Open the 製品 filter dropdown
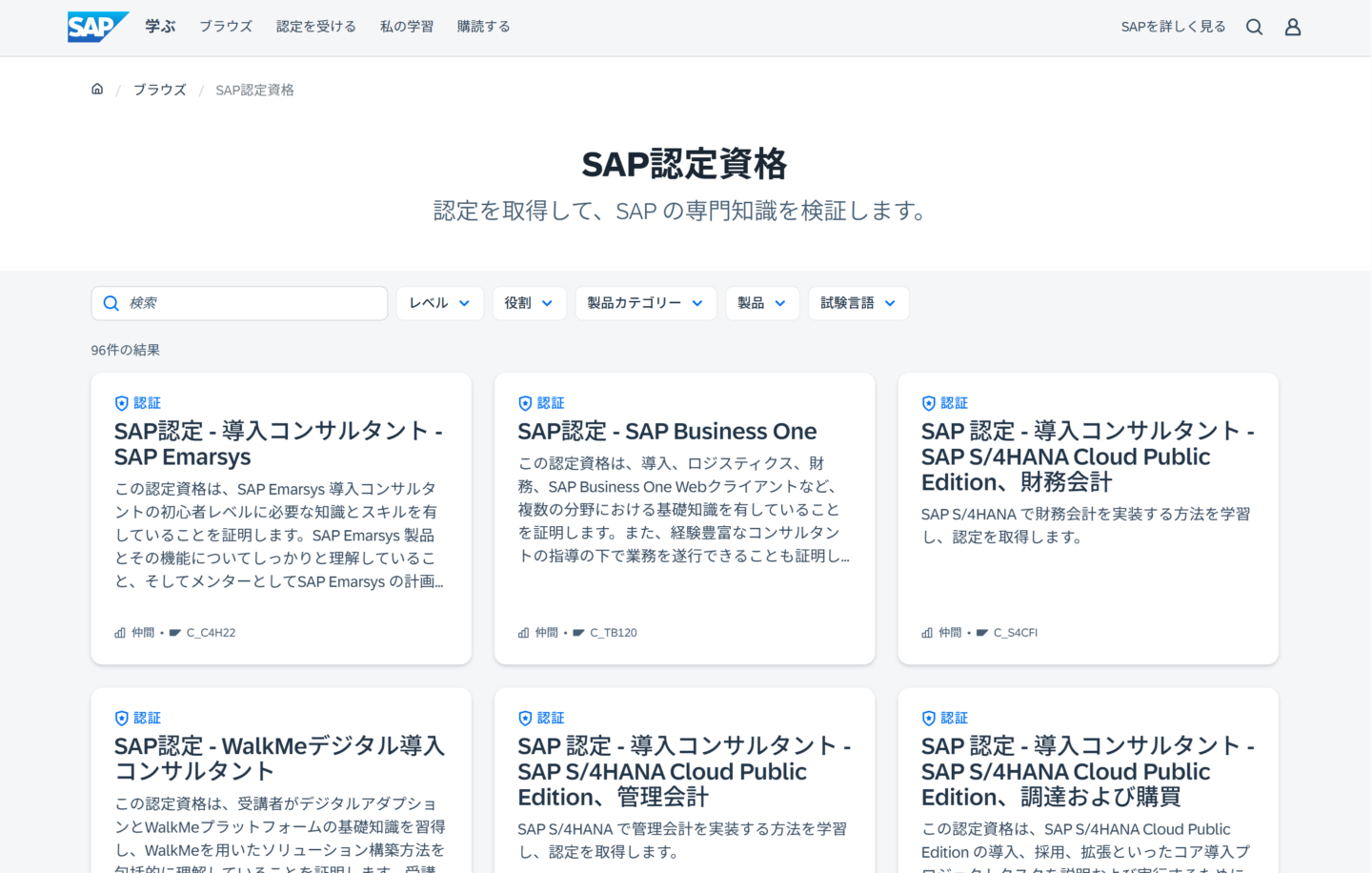Screen dimensions: 1372x873 (x=761, y=303)
